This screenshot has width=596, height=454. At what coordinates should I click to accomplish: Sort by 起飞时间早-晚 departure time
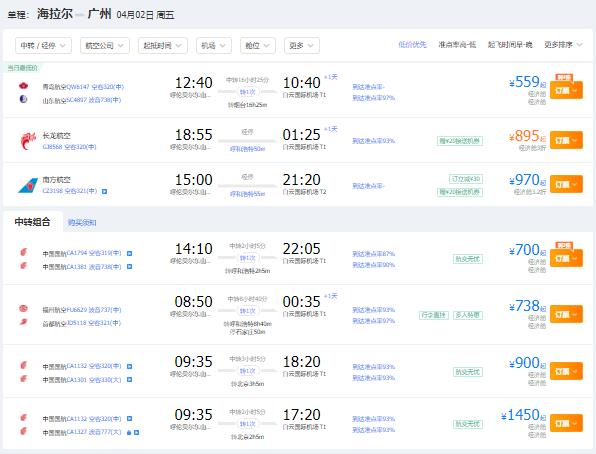coord(510,45)
